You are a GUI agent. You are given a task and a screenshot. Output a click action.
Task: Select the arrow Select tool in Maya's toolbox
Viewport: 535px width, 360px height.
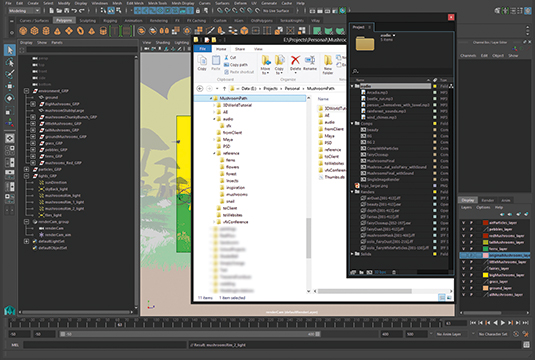10,50
